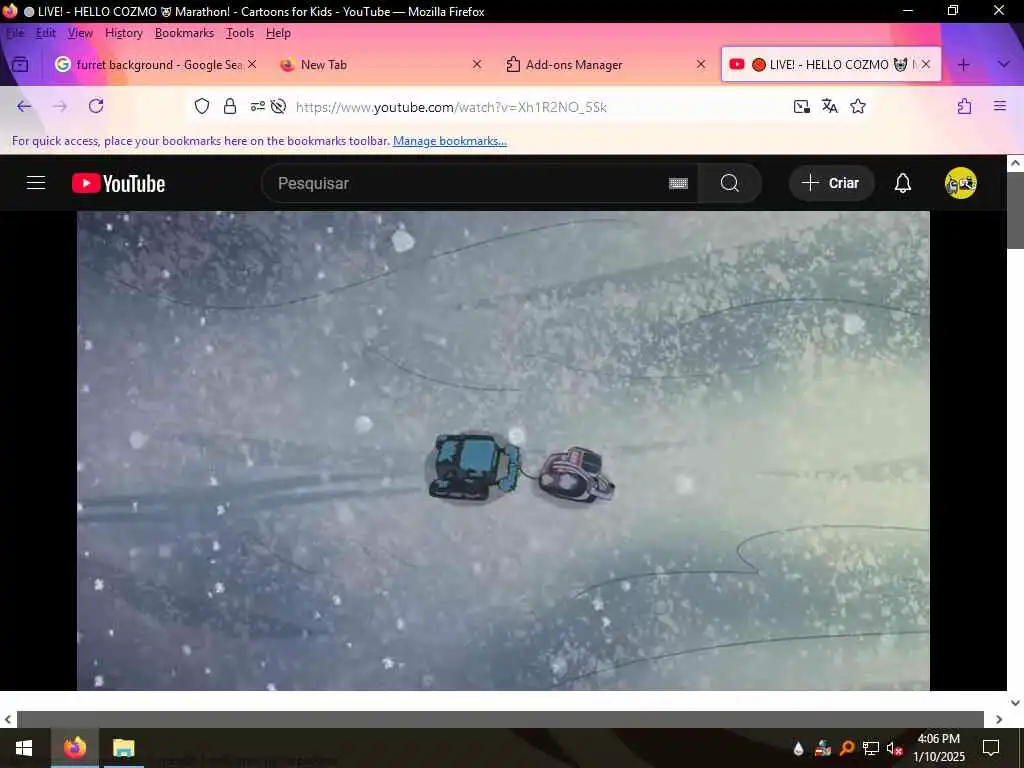This screenshot has width=1024, height=768.
Task: Close the furret background tab
Action: click(252, 64)
